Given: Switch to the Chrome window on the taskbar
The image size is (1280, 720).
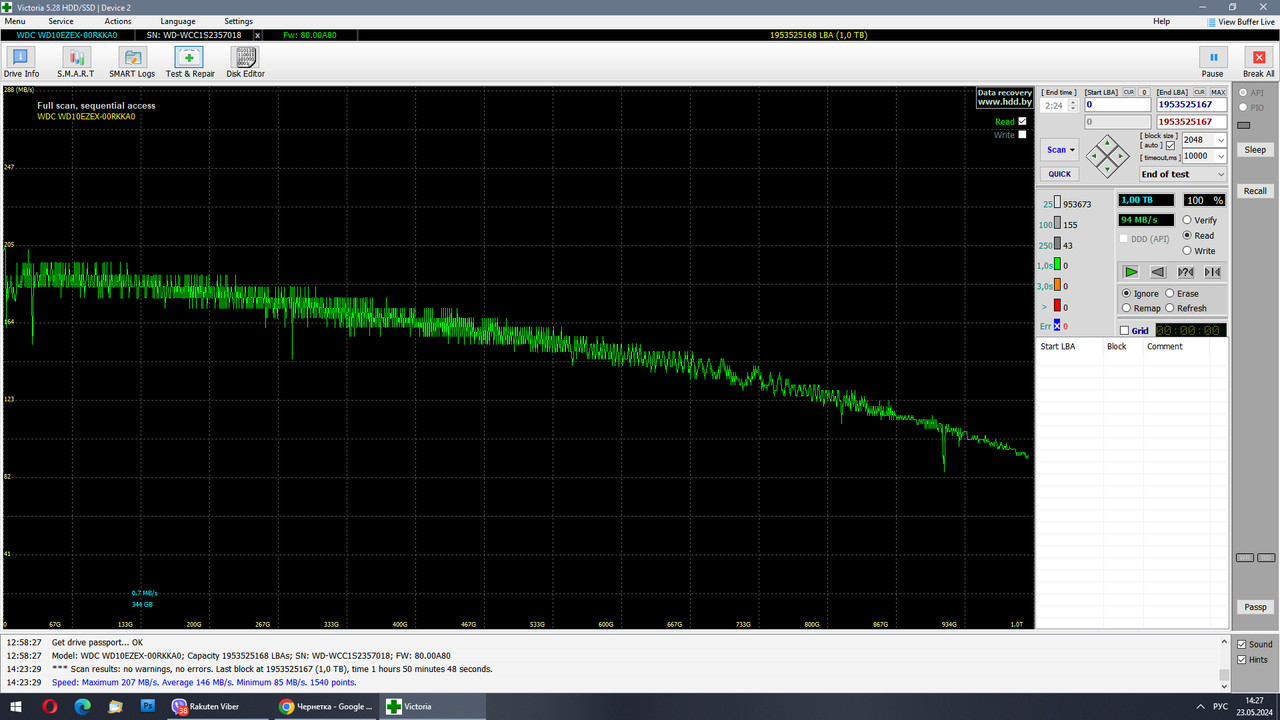Looking at the screenshot, I should click(x=325, y=706).
